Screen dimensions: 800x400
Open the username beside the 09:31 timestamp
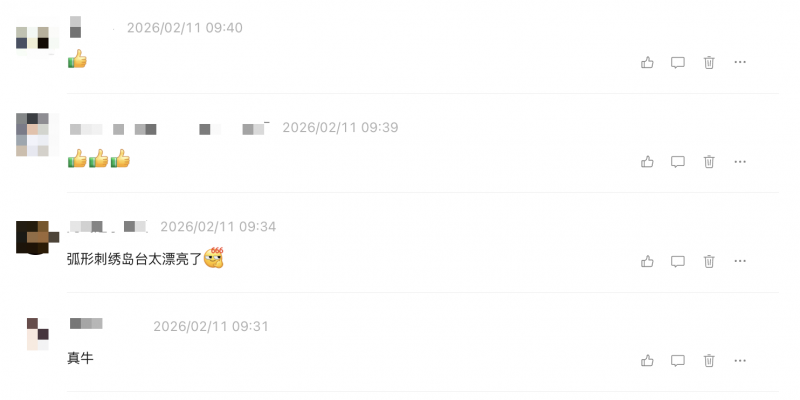(86, 323)
